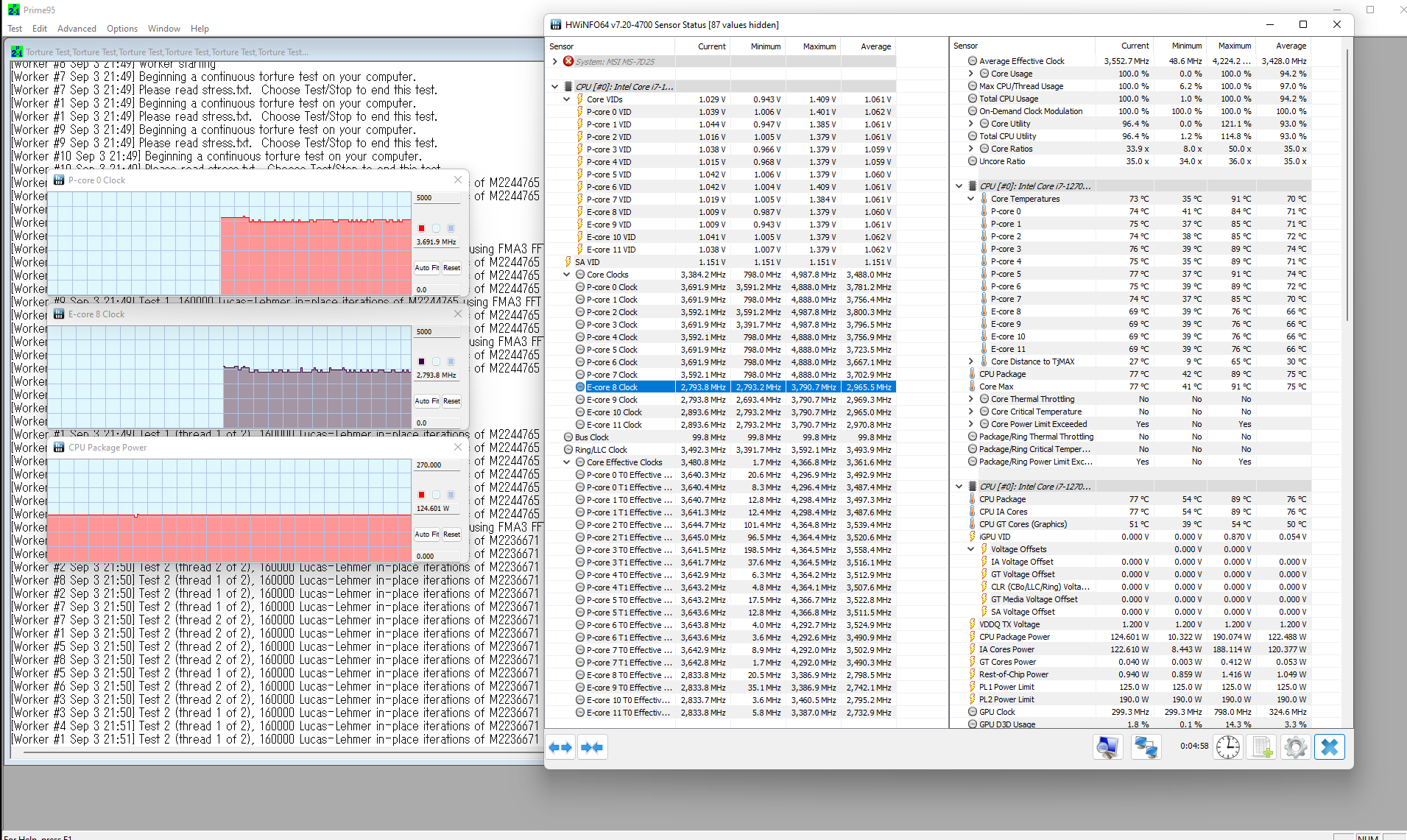Click the 270.000 maximum field in CPU Package Power graph

pos(438,465)
